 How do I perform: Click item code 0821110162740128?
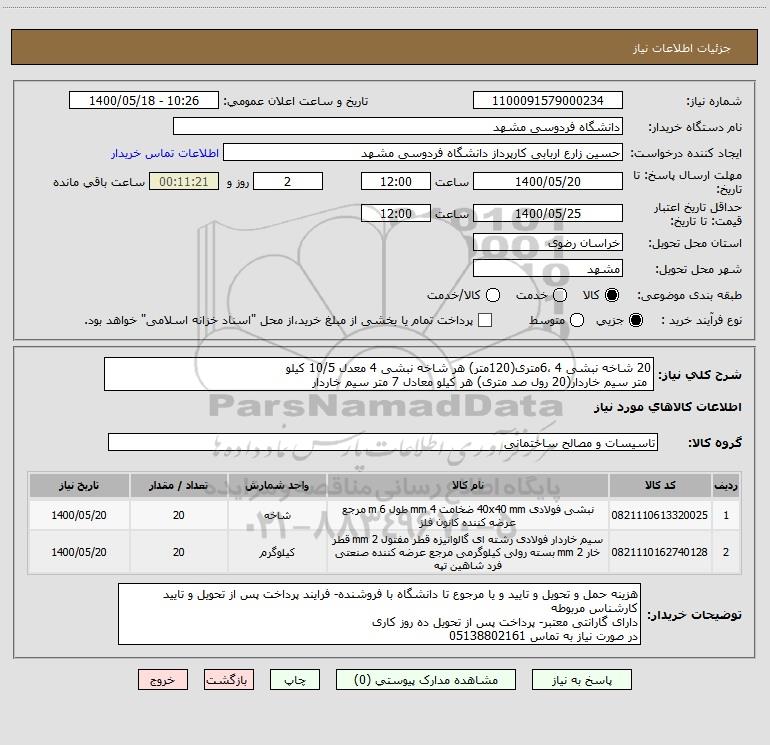tap(660, 552)
